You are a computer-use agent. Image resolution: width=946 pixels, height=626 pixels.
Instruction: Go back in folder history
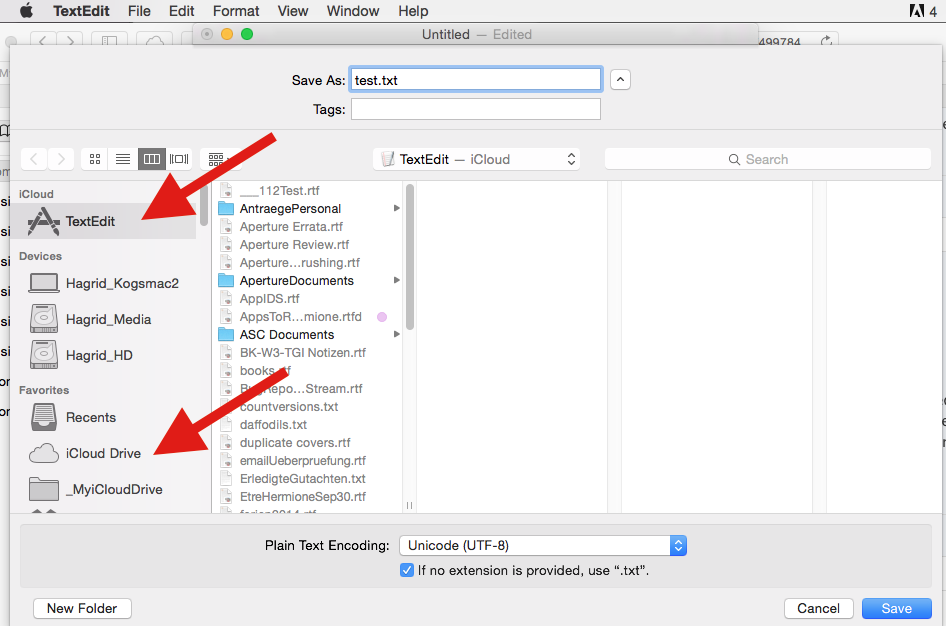click(34, 159)
